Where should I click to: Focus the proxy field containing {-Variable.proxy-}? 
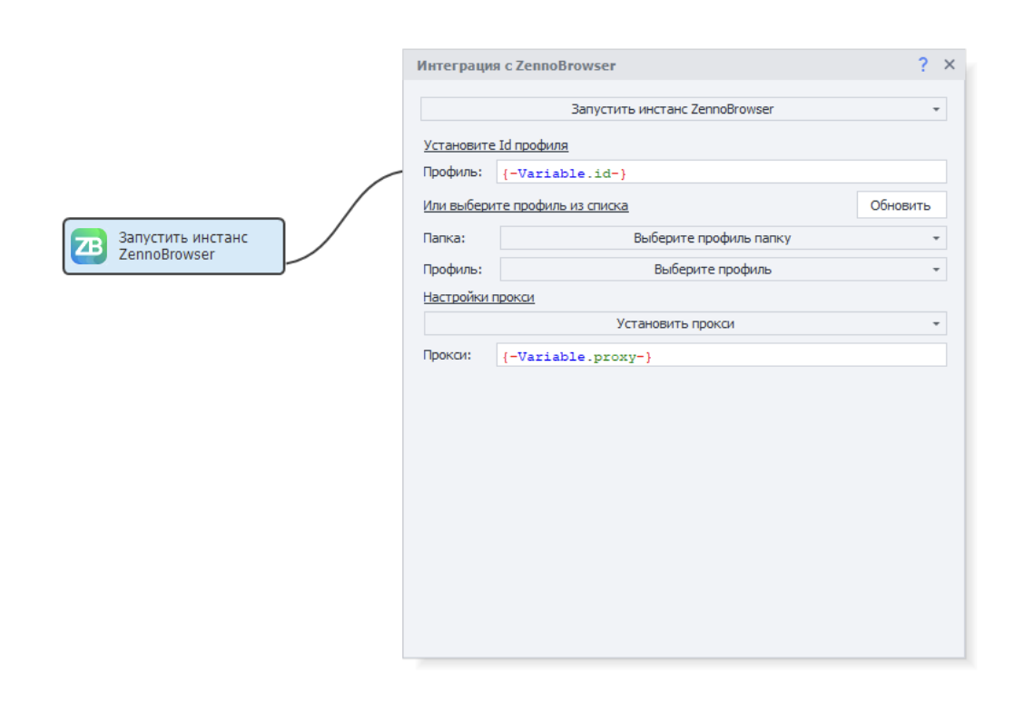click(x=720, y=355)
